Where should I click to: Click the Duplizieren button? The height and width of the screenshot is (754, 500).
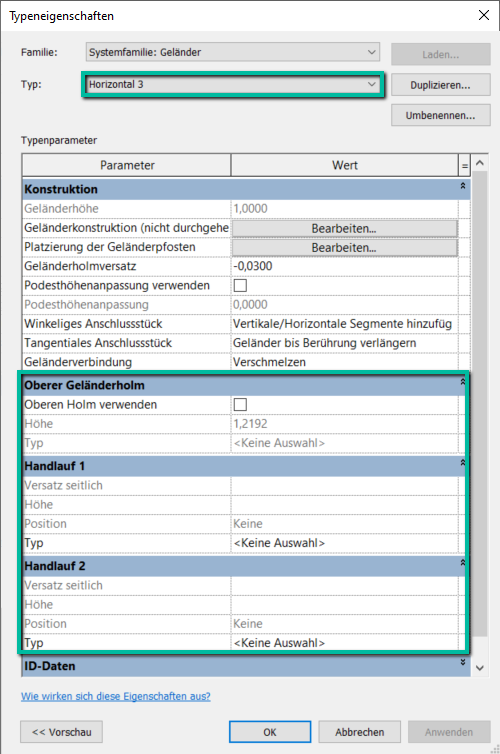tap(440, 85)
